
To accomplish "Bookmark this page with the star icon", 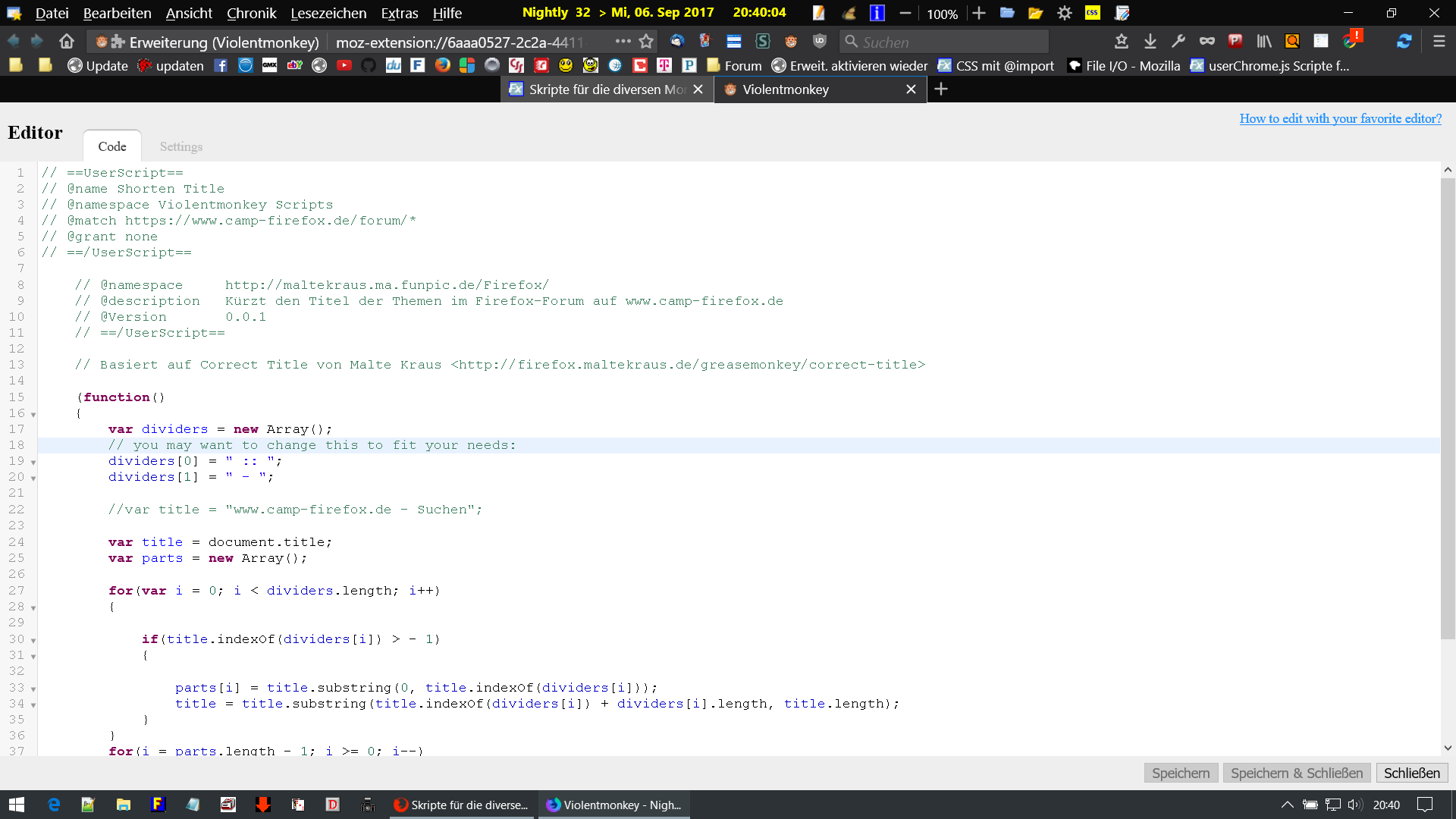I will [x=646, y=42].
